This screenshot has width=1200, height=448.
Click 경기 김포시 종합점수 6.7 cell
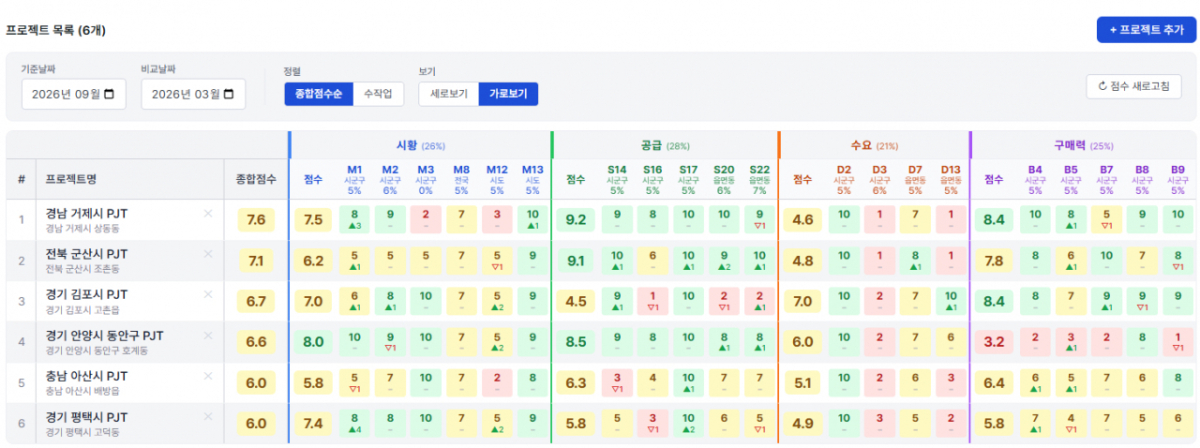point(255,301)
